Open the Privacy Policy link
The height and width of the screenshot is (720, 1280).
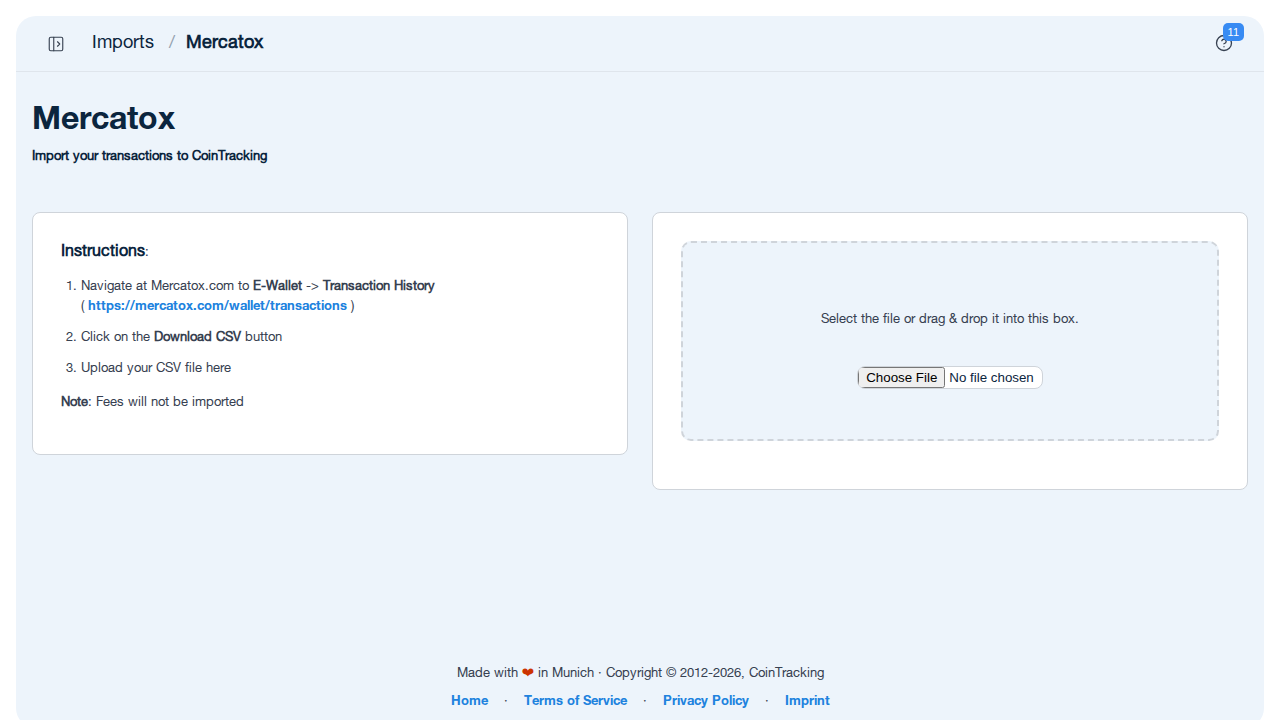pyautogui.click(x=706, y=701)
